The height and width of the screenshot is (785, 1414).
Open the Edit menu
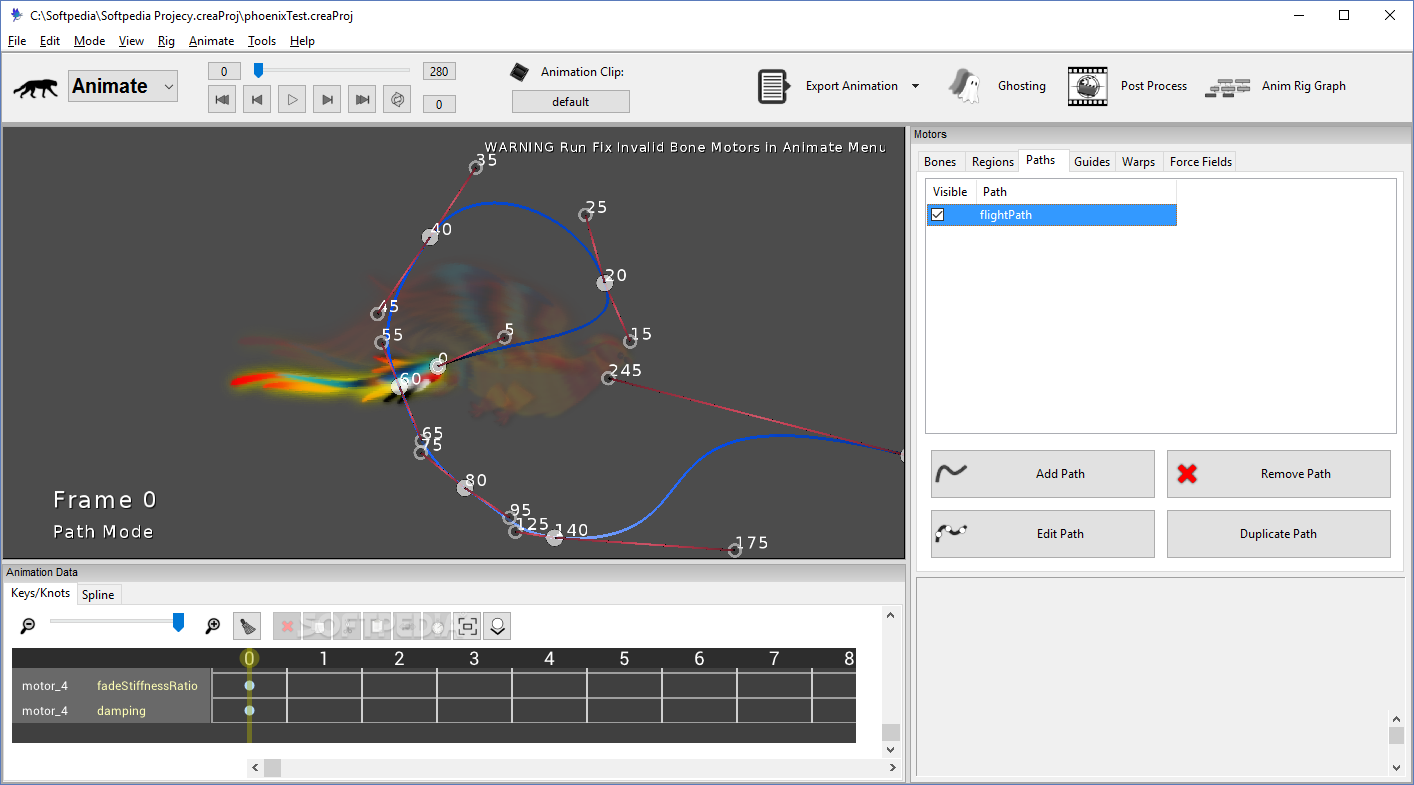(x=50, y=41)
